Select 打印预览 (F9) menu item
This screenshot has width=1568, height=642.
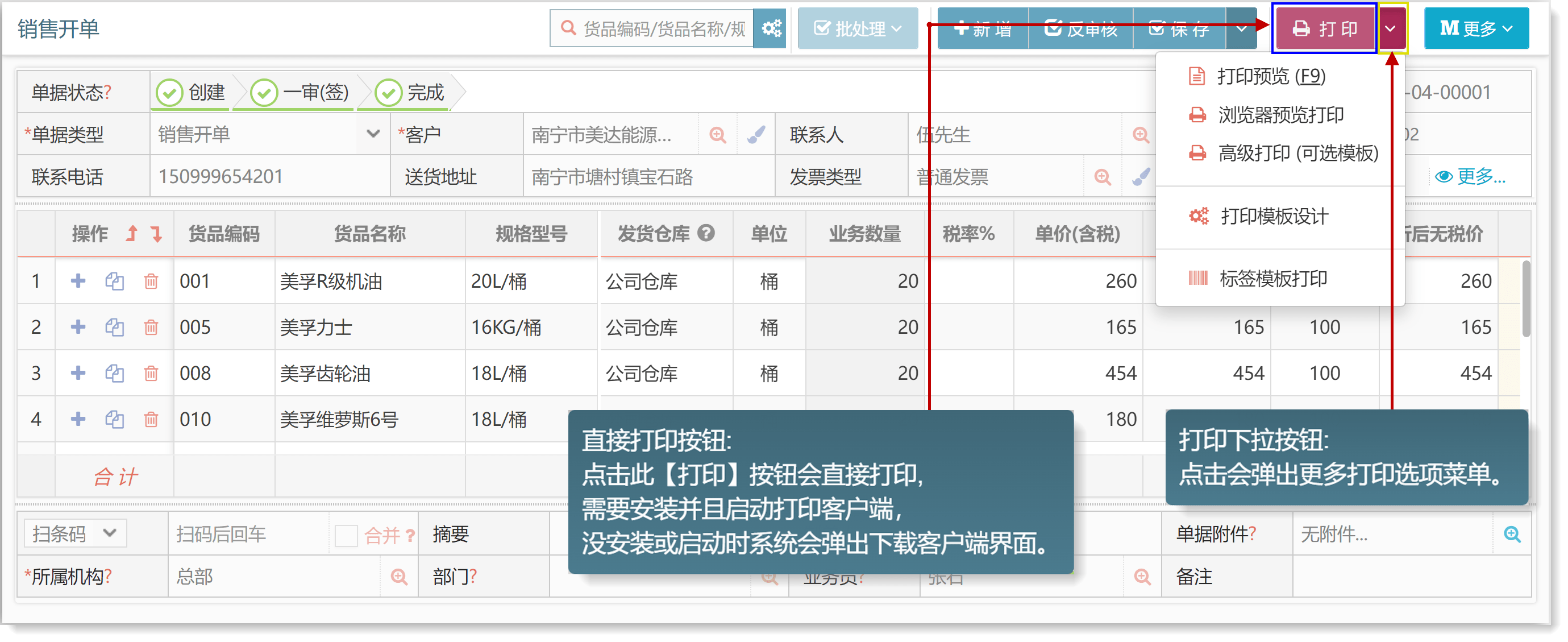tap(1270, 77)
